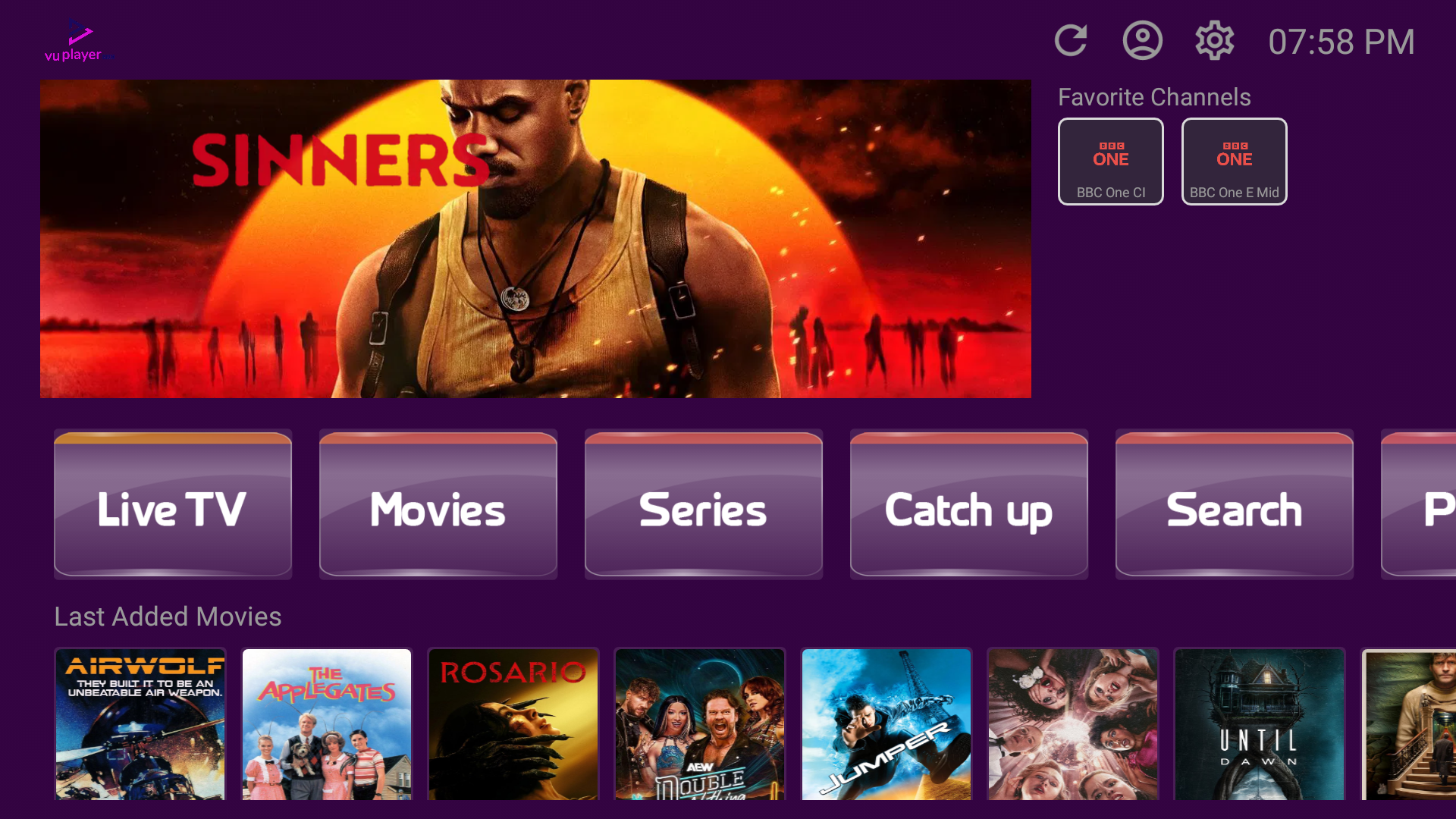
Task: Choose the AEW Double or Nothing poster
Action: click(700, 724)
